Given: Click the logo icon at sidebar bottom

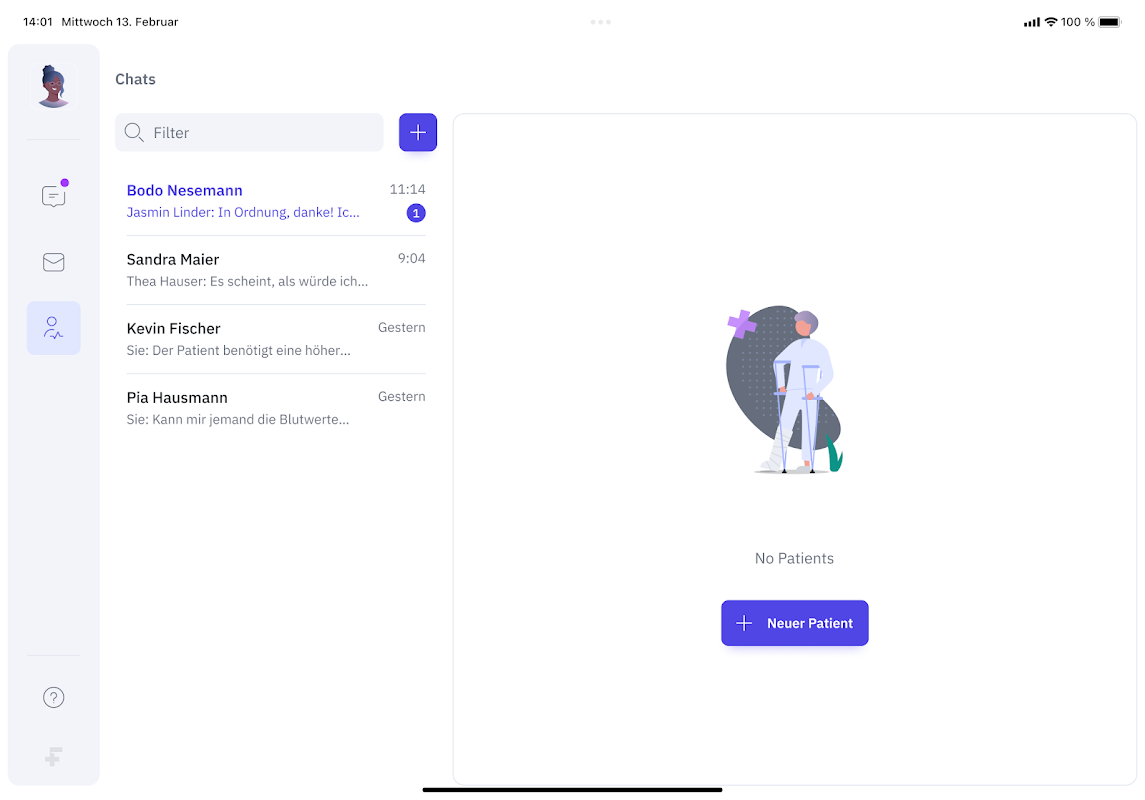Looking at the screenshot, I should click(53, 756).
